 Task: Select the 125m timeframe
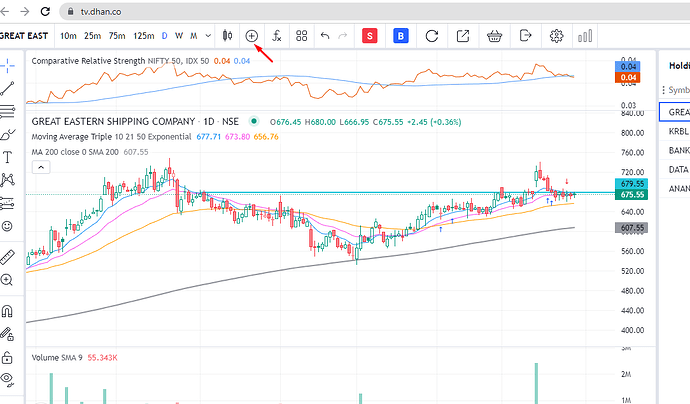(143, 36)
